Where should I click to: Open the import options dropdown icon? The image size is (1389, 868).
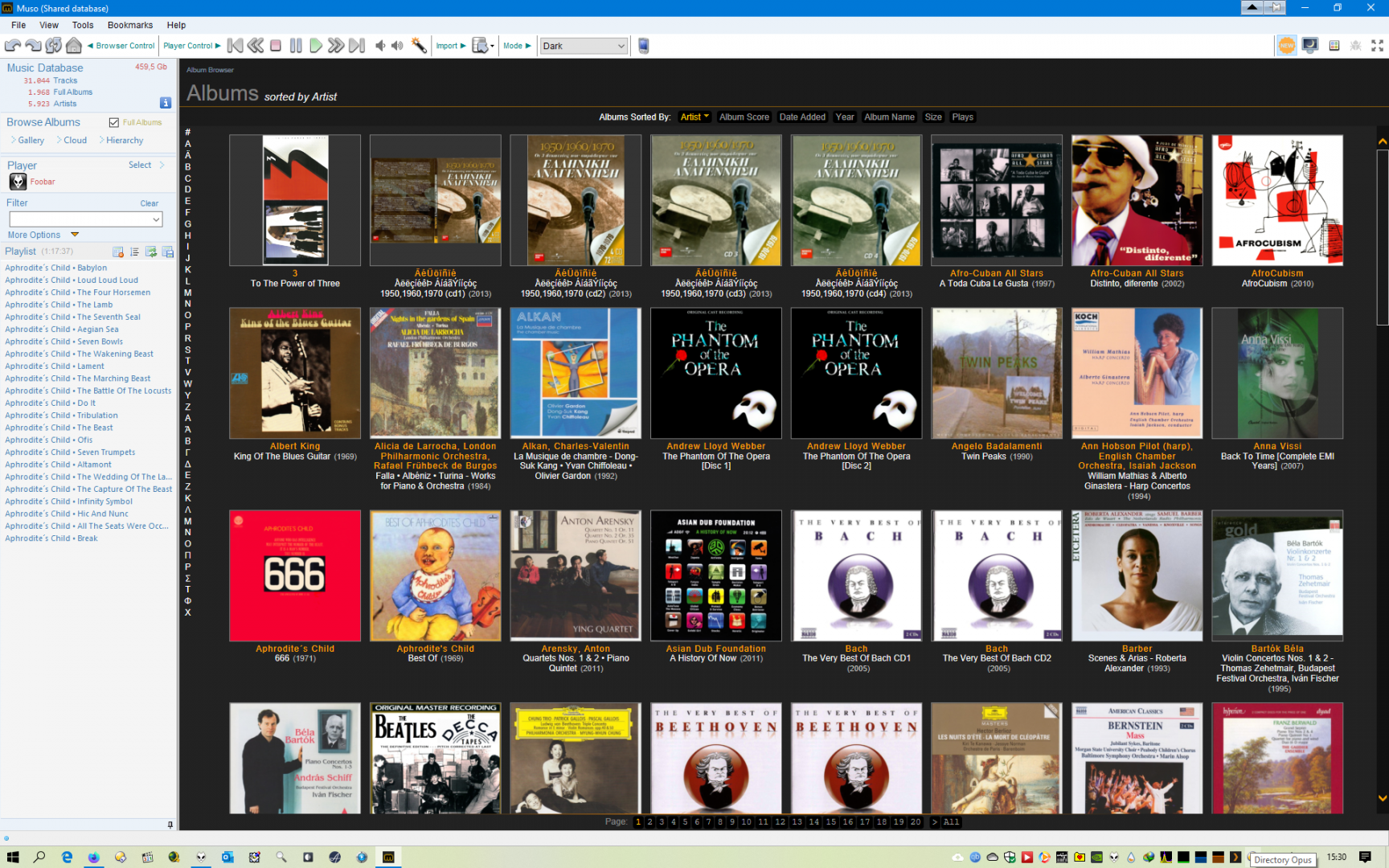click(x=482, y=46)
